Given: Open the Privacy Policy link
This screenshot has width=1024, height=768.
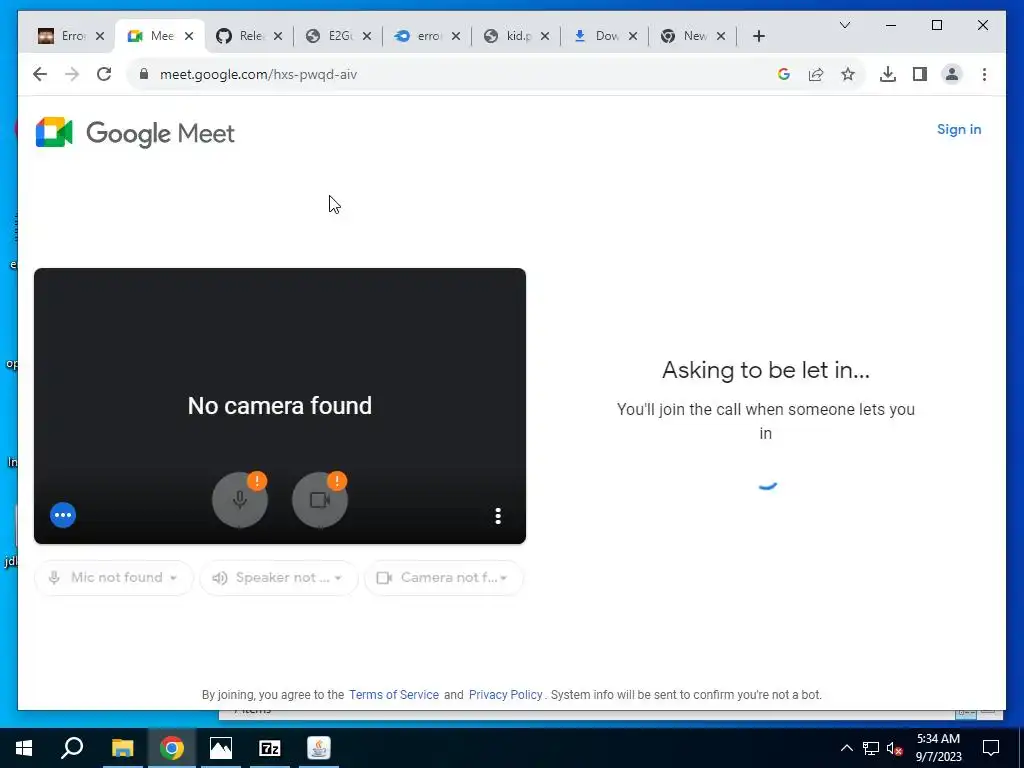Looking at the screenshot, I should pos(505,695).
